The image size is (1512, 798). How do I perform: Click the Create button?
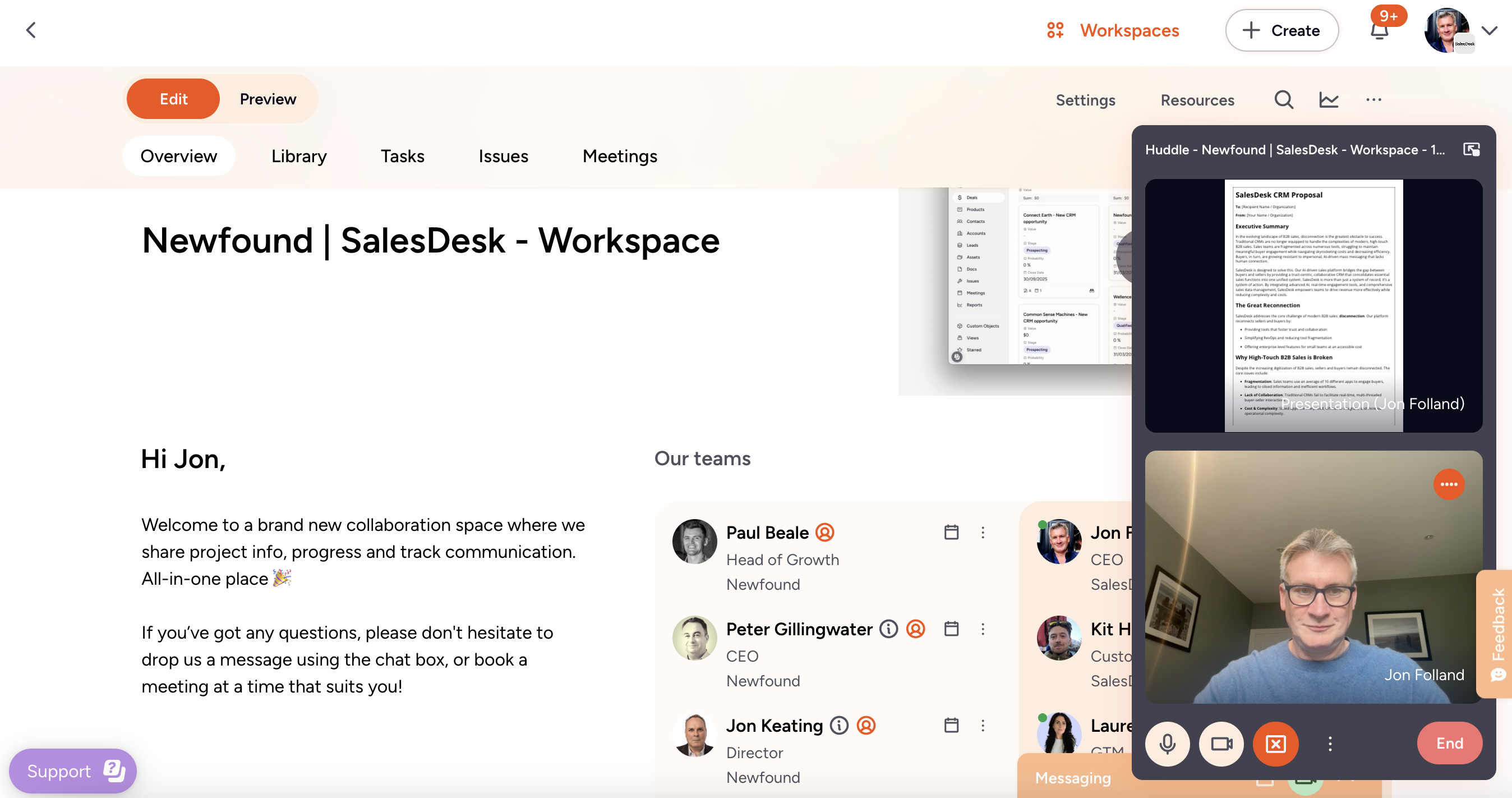1281,30
